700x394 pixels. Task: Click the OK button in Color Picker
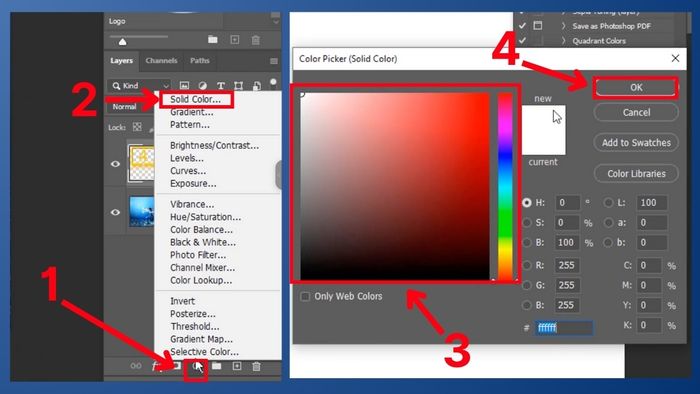click(x=636, y=87)
